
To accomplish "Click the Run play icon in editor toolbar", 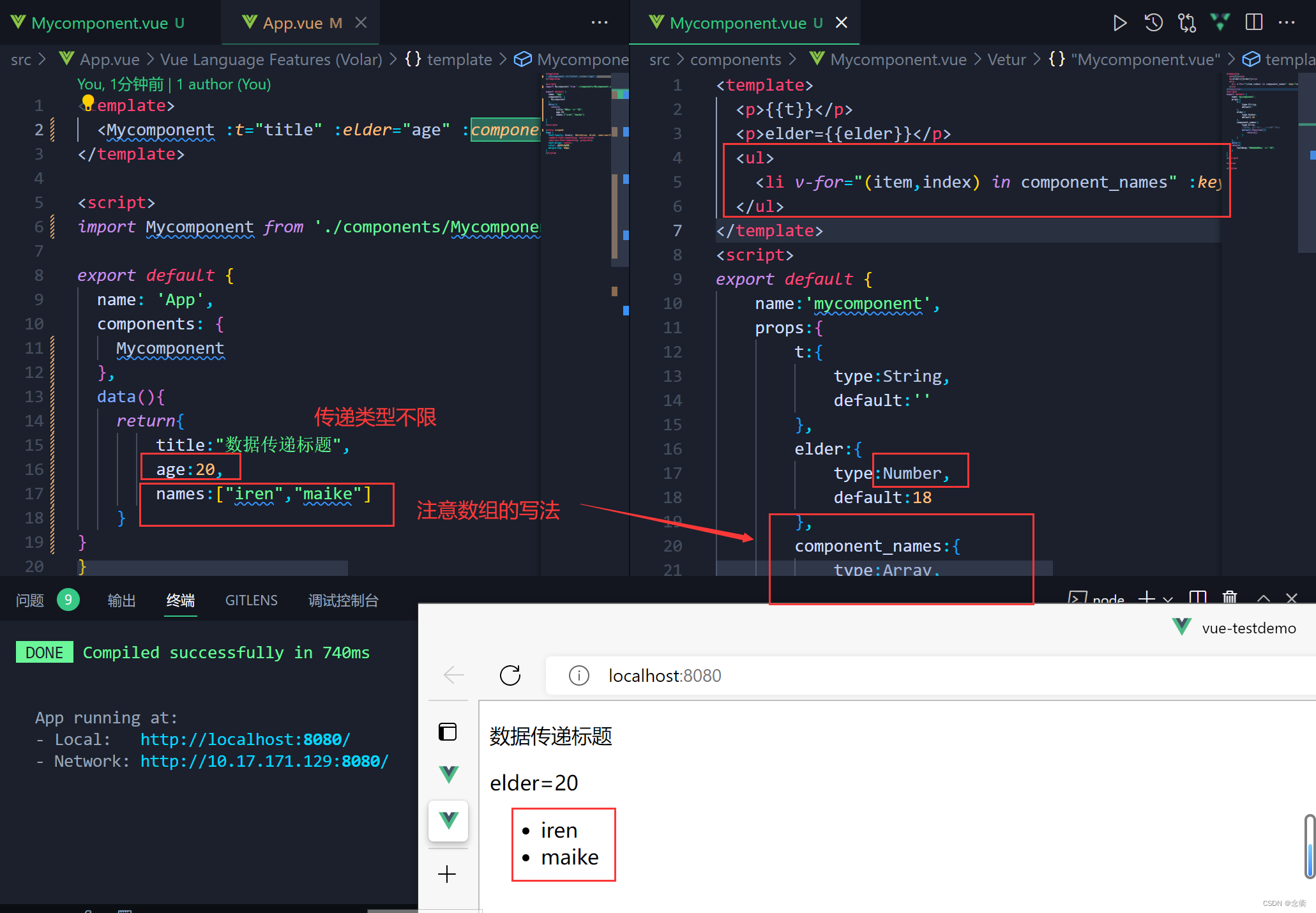I will (x=1119, y=23).
